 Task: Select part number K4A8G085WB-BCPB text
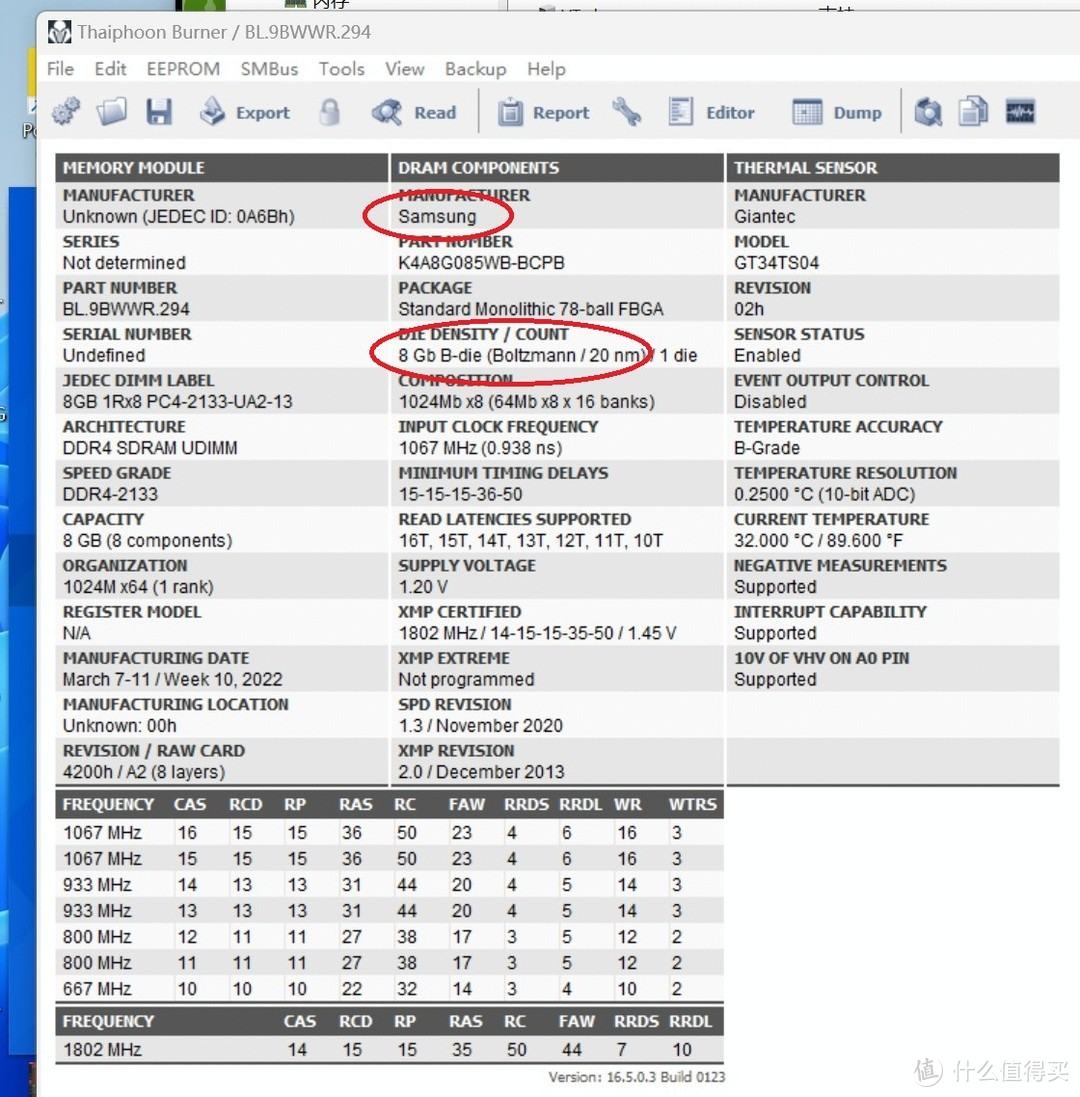click(x=481, y=263)
